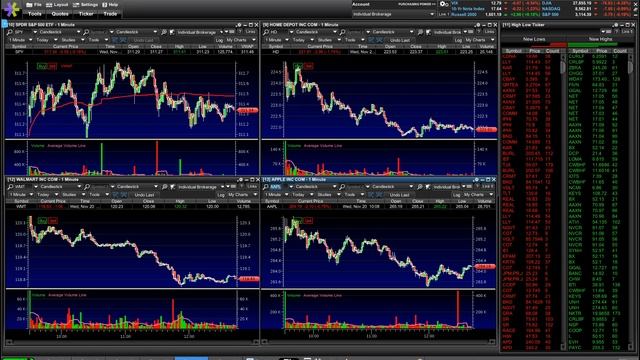The height and width of the screenshot is (360, 640).
Task: Click the question mark icon in High Low Ticker
Action: [x=617, y=31]
